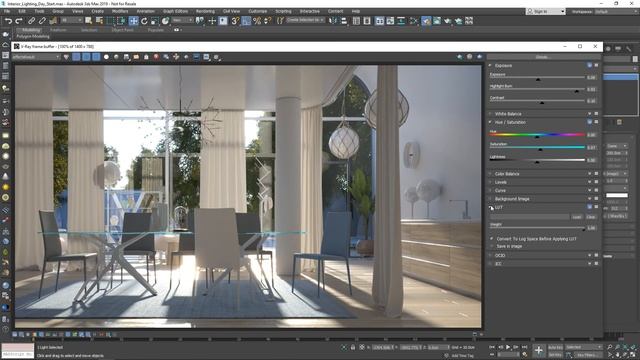This screenshot has width=640, height=360.
Task: Open the Sign In dropdown
Action: point(546,11)
